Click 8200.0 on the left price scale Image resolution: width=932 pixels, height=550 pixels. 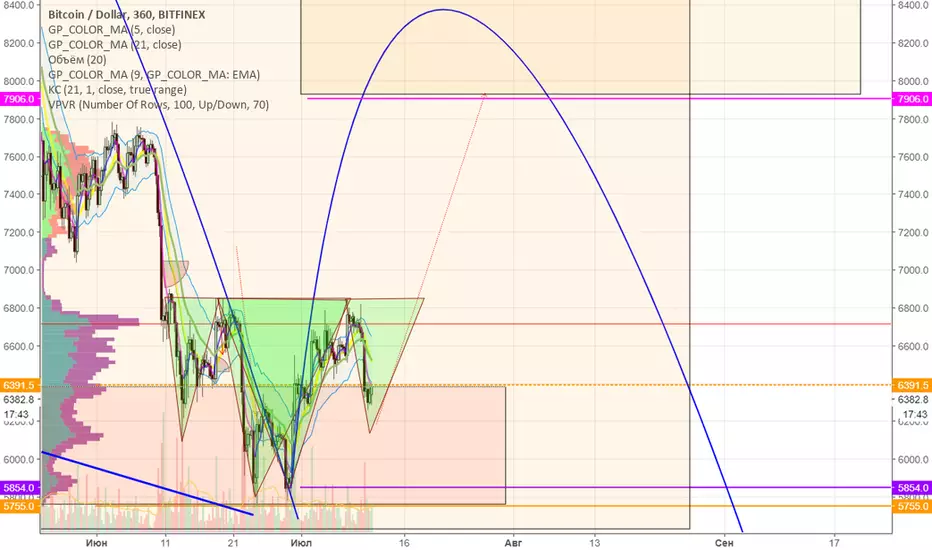(19, 43)
